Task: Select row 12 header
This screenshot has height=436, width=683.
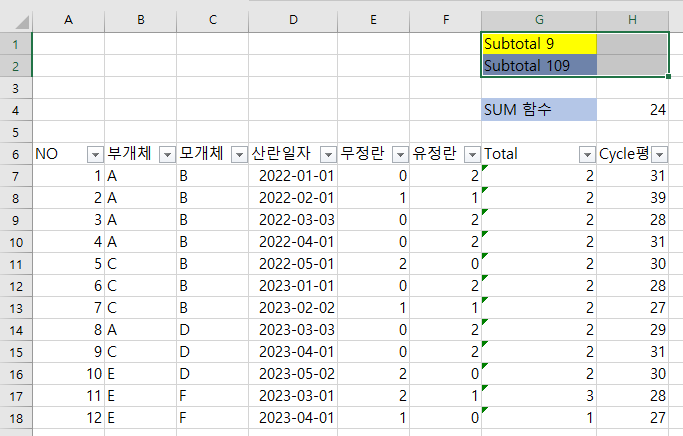Action: tap(16, 286)
